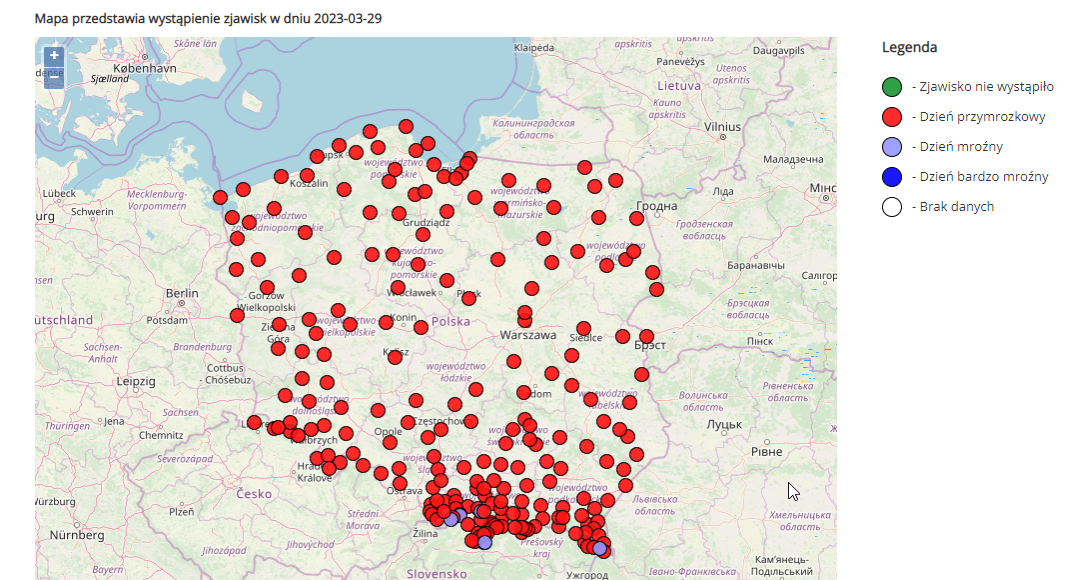Viewport: 1074px width, 580px height.
Task: Select red marker right of Siedlce label
Action: [x=623, y=336]
